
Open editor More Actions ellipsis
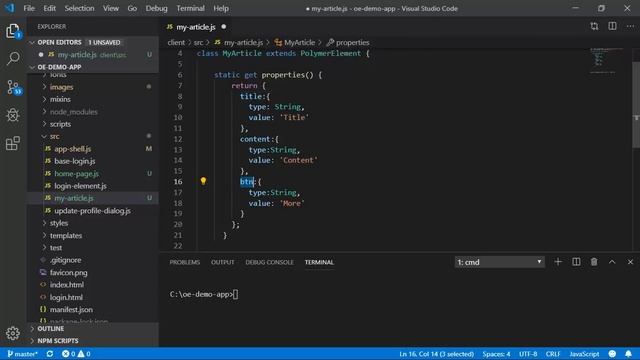[630, 27]
